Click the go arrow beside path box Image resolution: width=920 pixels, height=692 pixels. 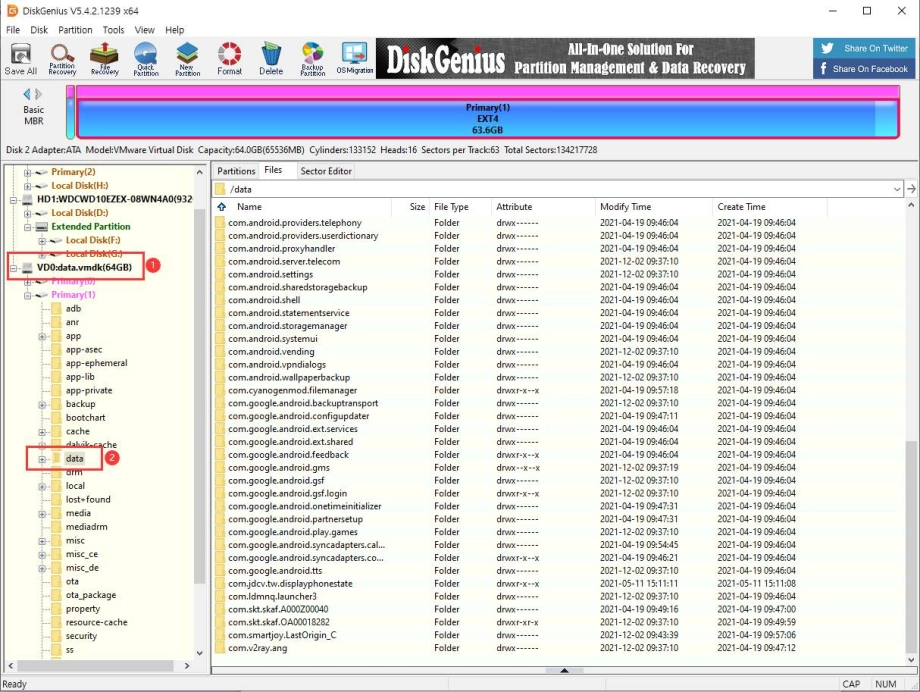pyautogui.click(x=911, y=189)
